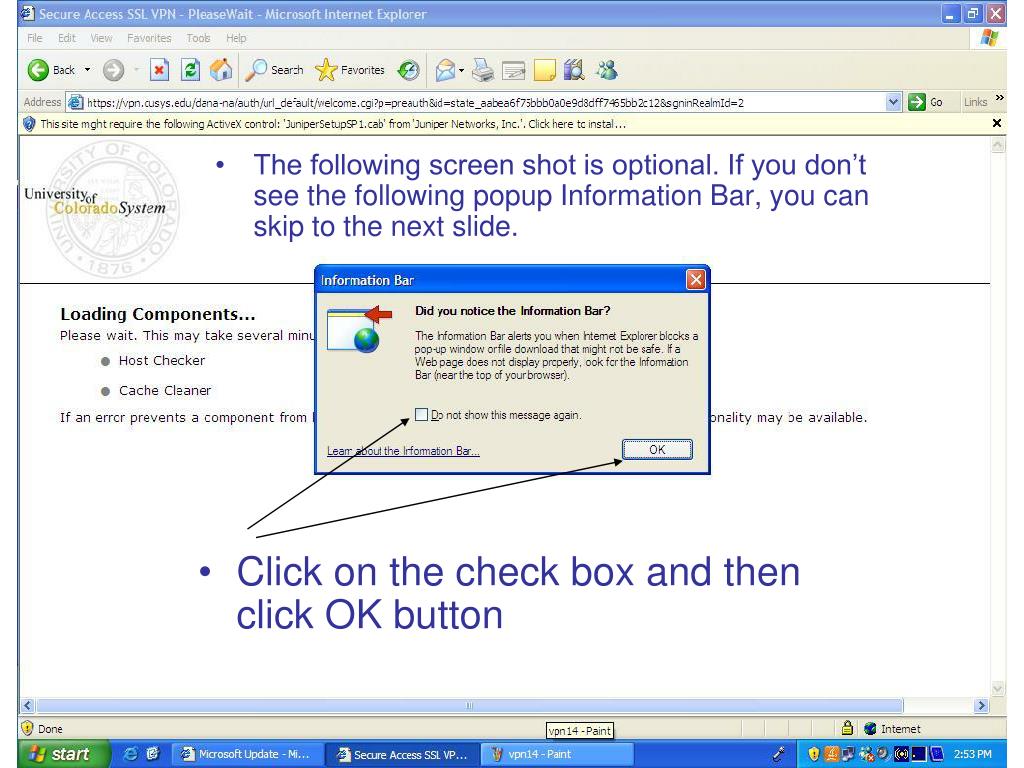Click the ActiveX information bar message

tap(333, 123)
